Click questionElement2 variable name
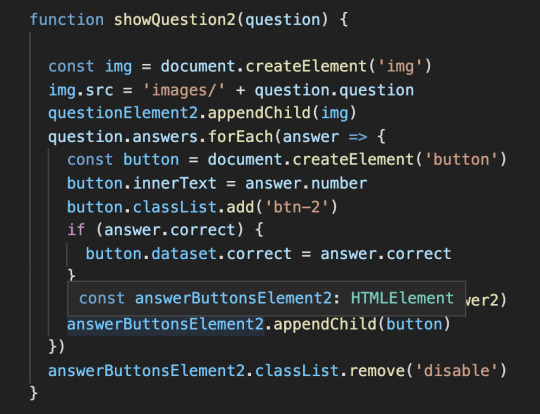The height and width of the screenshot is (414, 540). (x=123, y=113)
